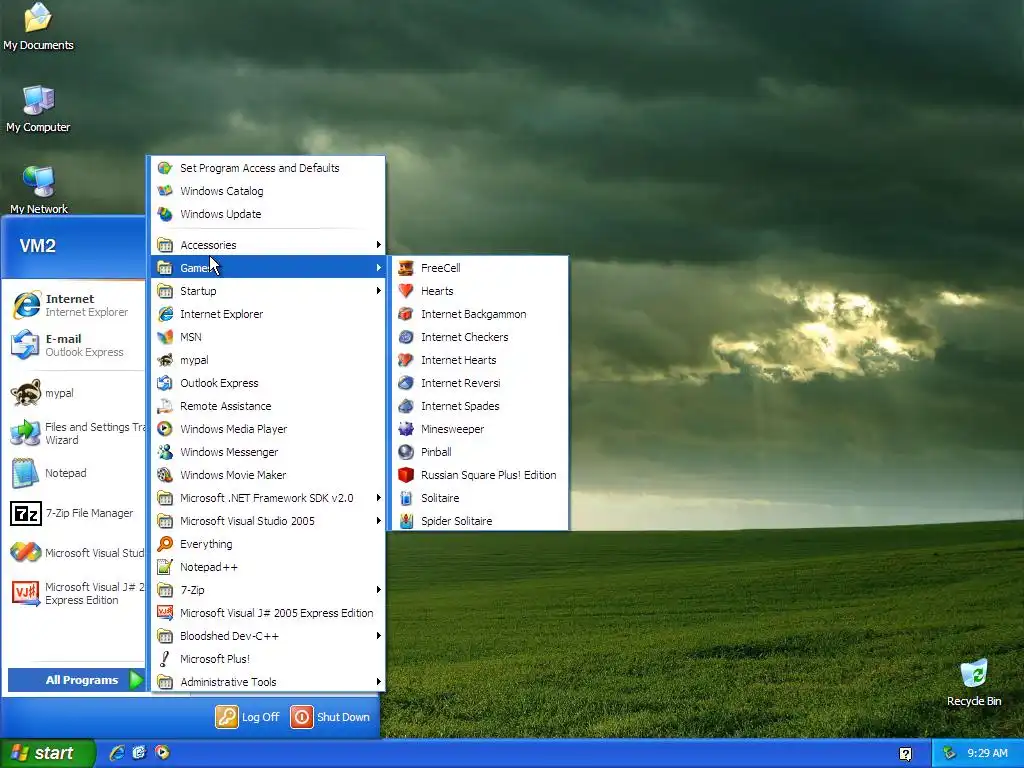Launch Hearts from the Games submenu
The height and width of the screenshot is (768, 1024).
click(x=478, y=291)
